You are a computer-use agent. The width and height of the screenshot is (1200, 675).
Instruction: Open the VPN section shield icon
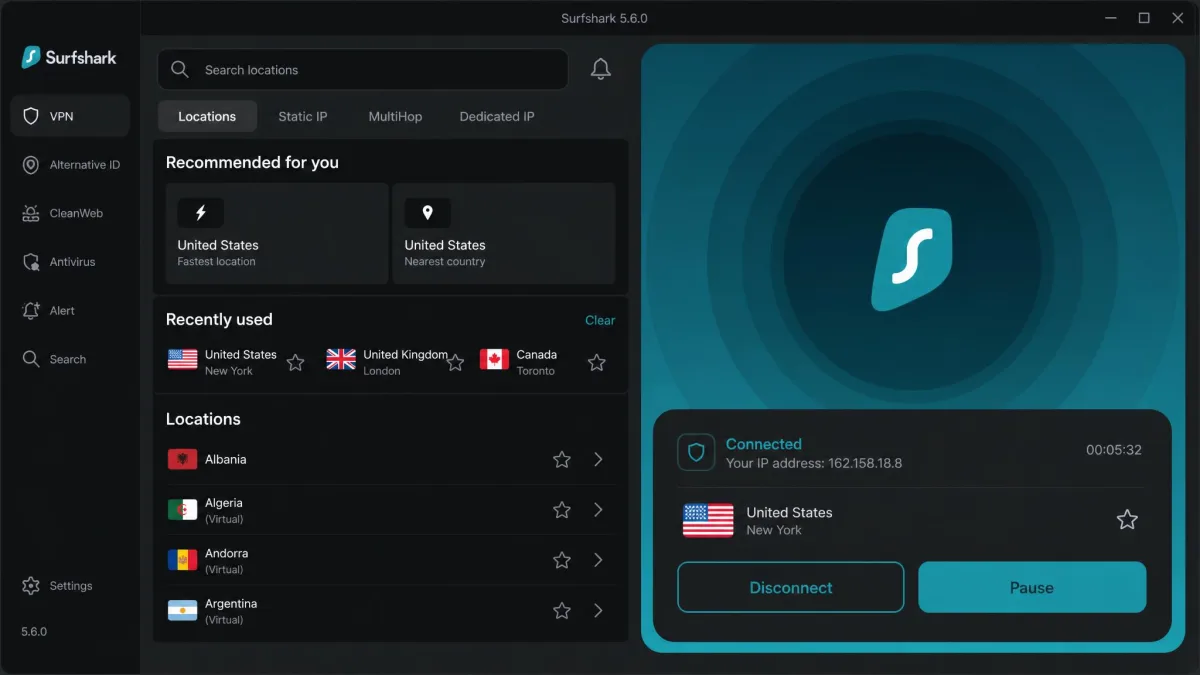coord(31,116)
